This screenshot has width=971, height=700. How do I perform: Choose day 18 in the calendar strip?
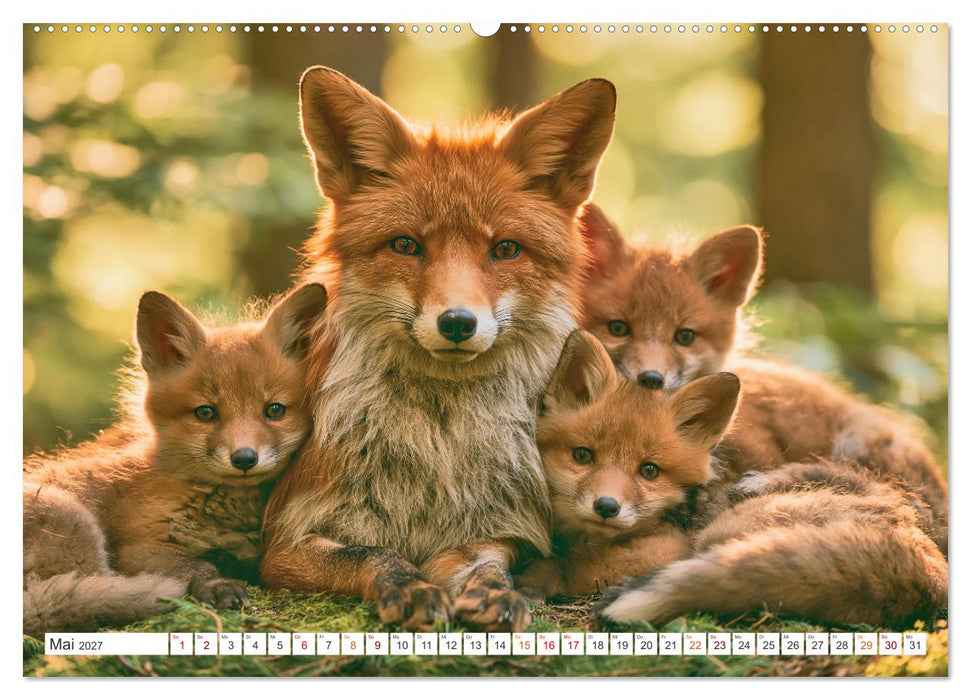pyautogui.click(x=598, y=644)
